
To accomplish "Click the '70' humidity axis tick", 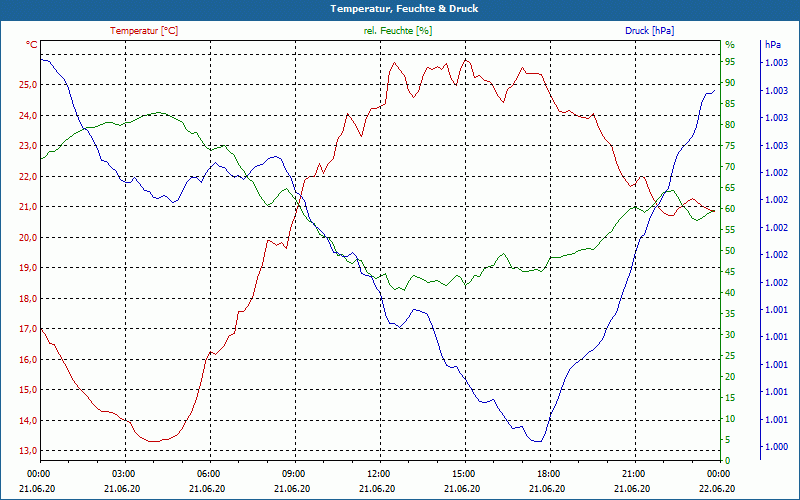I will pyautogui.click(x=730, y=167).
